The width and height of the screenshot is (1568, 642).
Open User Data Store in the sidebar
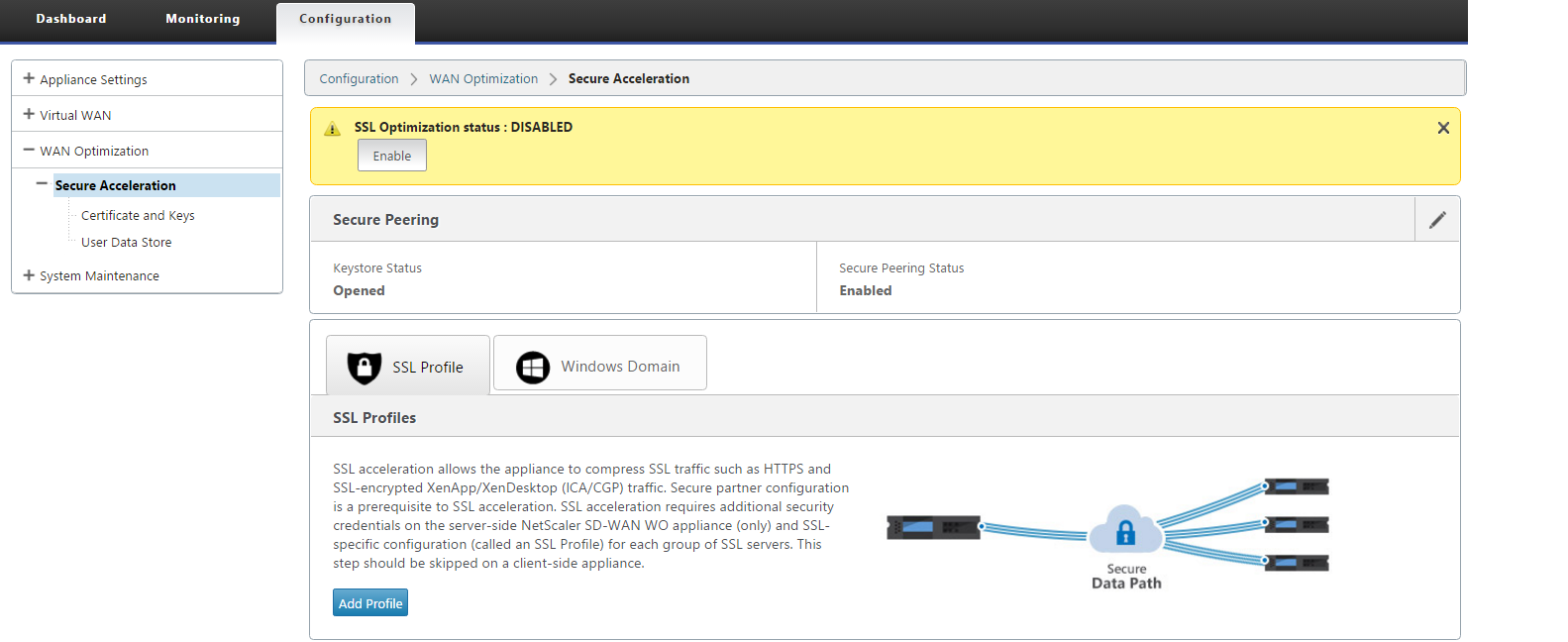[x=126, y=242]
